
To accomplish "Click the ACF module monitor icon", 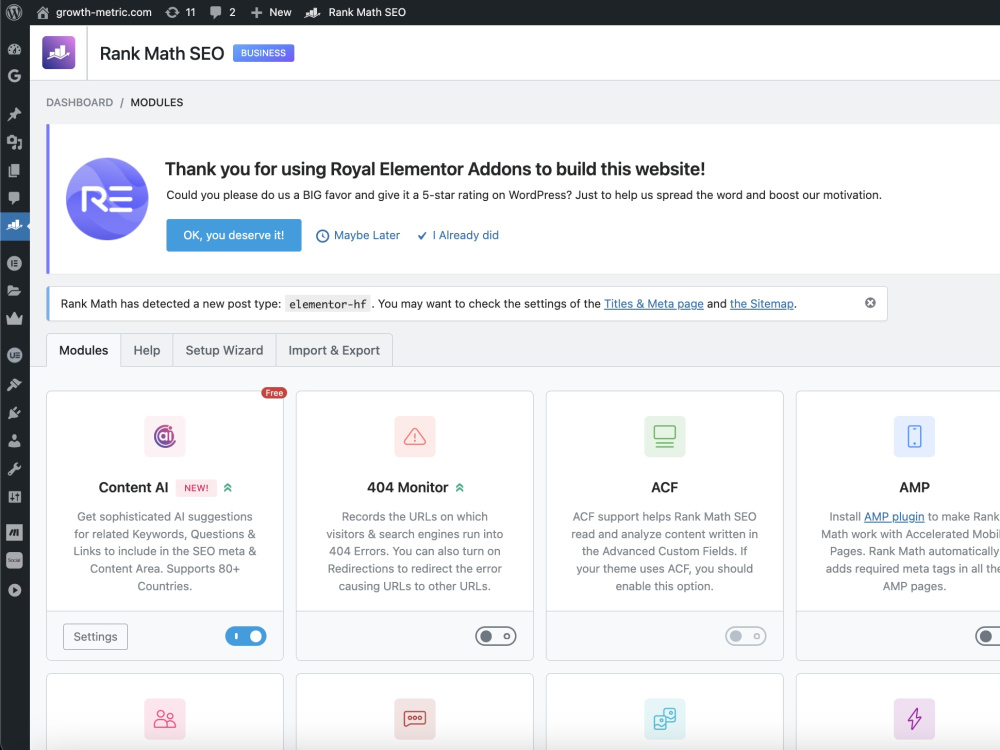I will tap(665, 436).
